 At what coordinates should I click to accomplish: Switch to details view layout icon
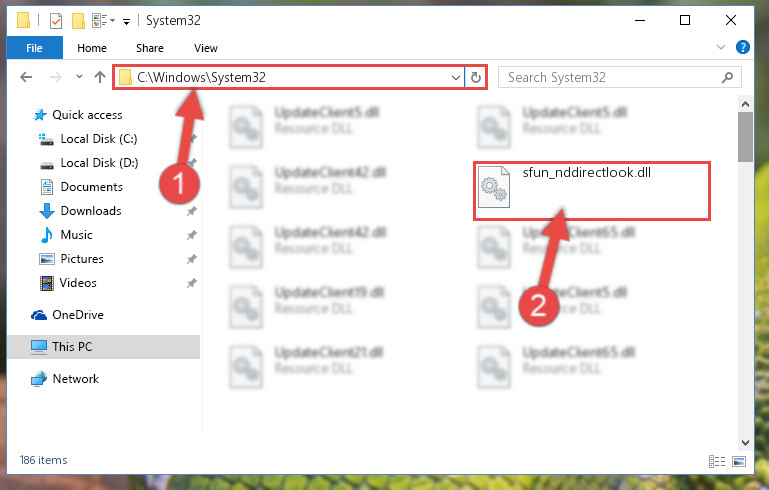pyautogui.click(x=717, y=461)
